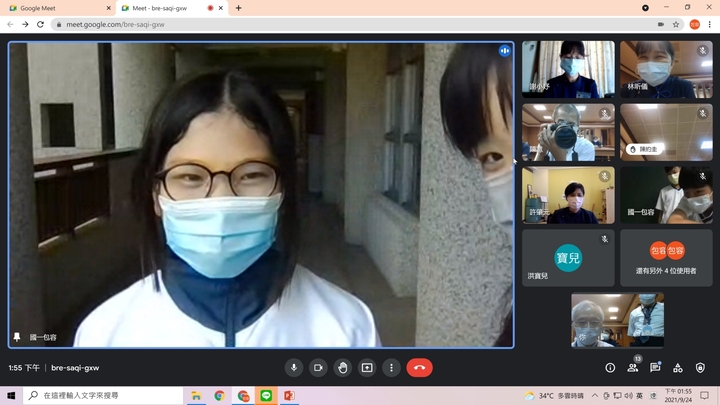Open the more options three-dot menu
This screenshot has height=405, width=720.
391,367
